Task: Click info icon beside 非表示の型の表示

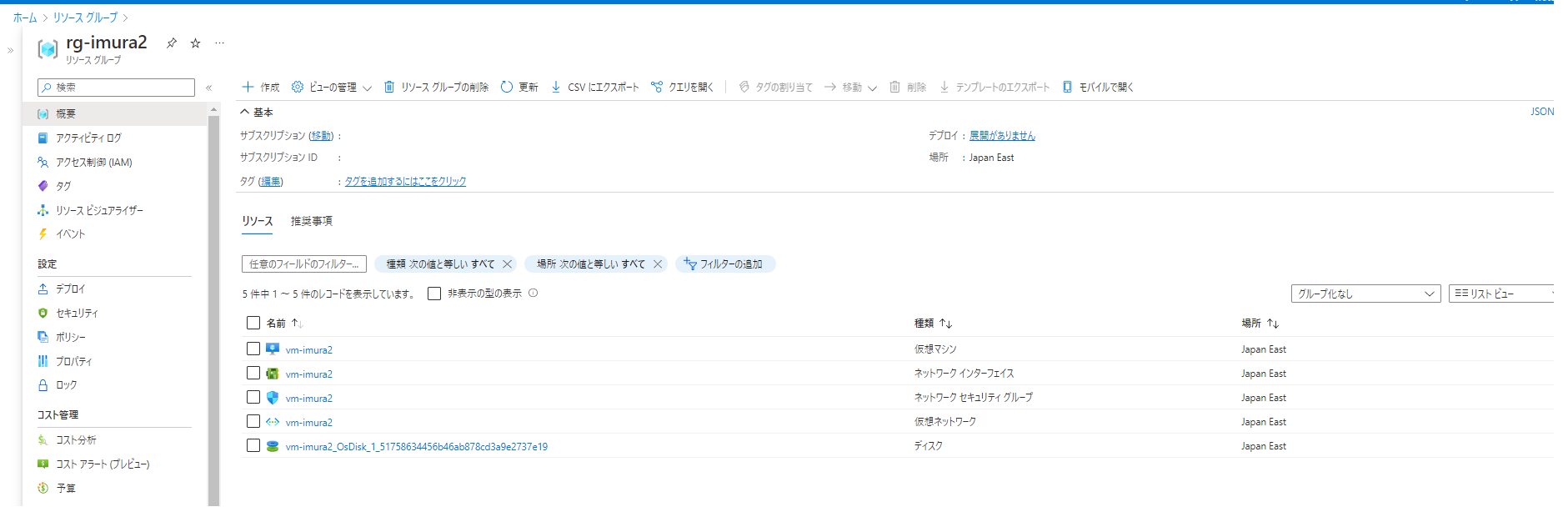Action: [534, 294]
